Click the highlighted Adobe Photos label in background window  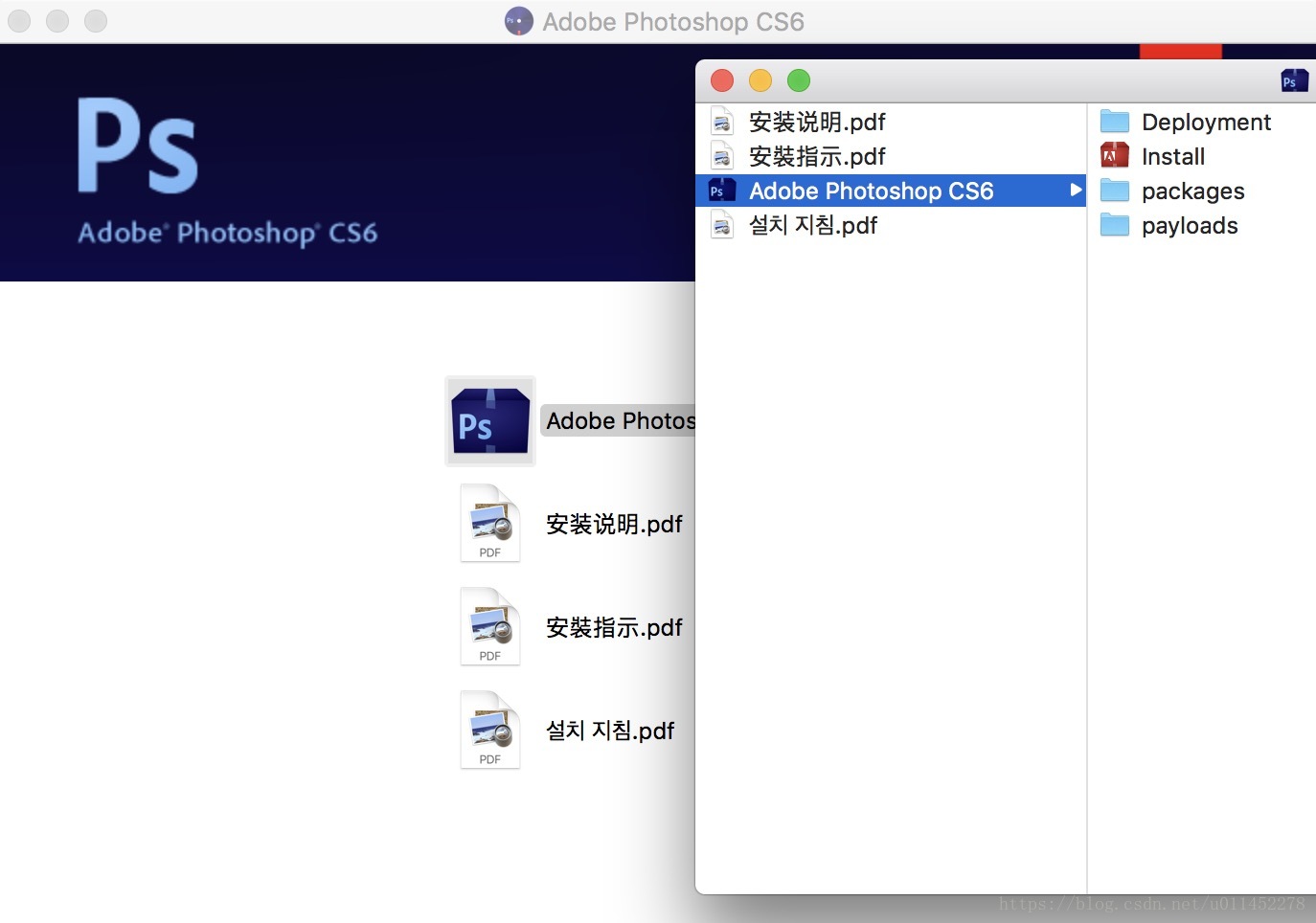pos(619,420)
